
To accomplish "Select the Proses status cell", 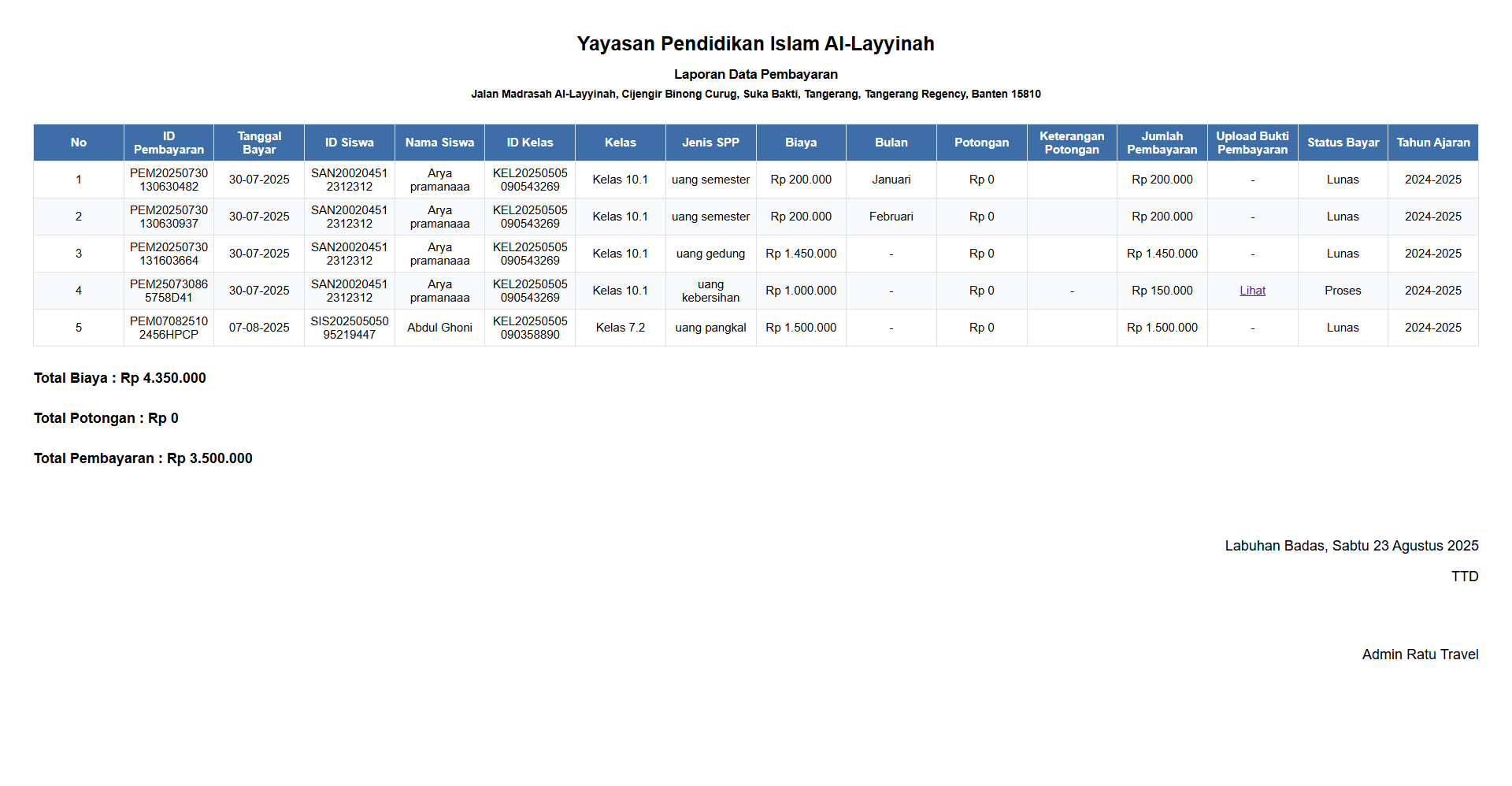I will pos(1343,291).
